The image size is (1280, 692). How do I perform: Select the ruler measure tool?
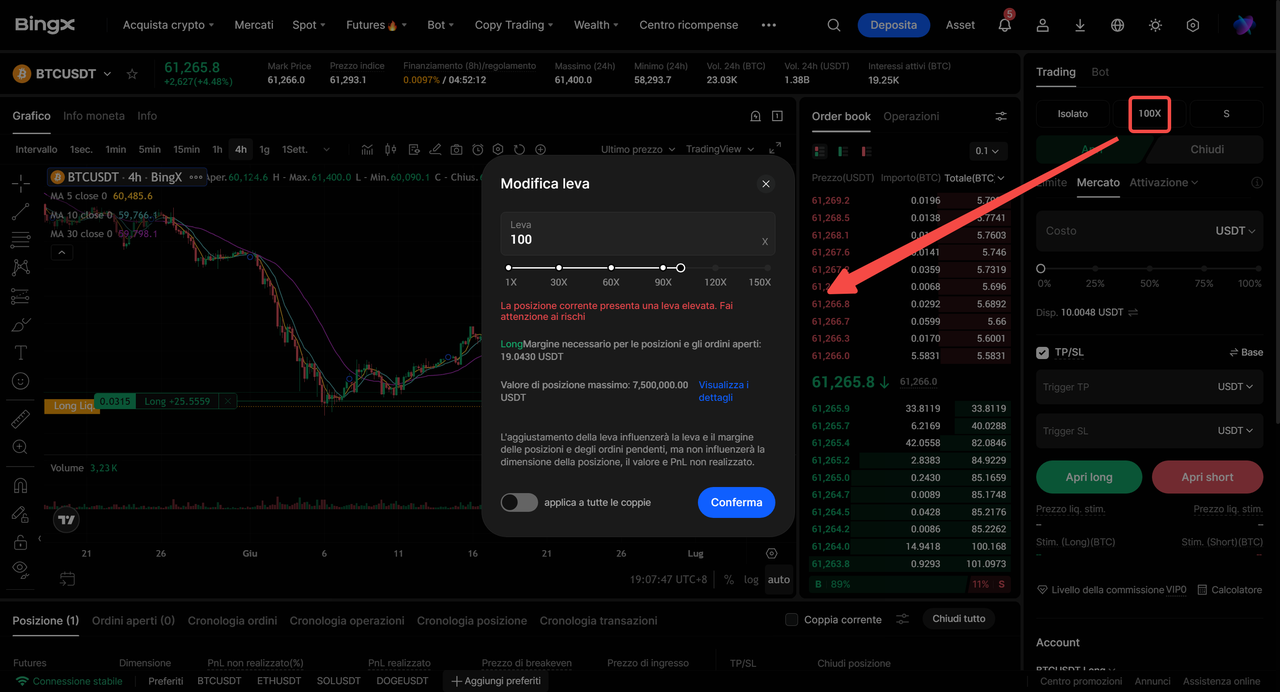(20, 419)
